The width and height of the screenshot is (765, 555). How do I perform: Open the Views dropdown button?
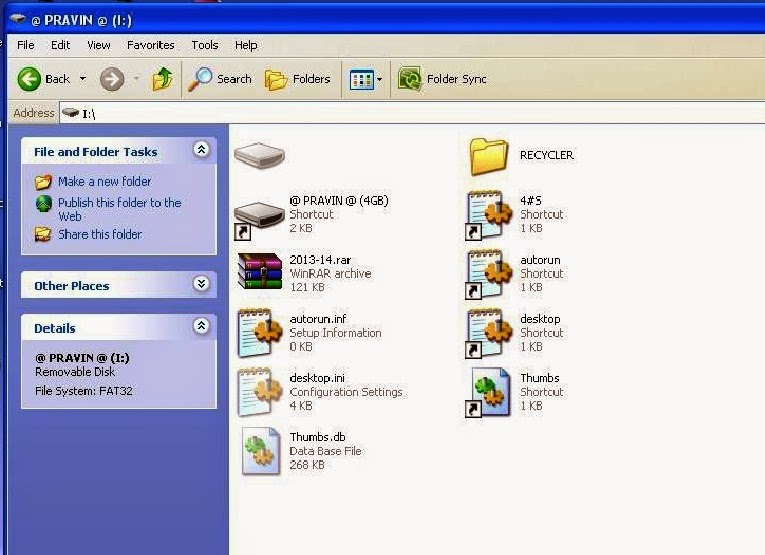pyautogui.click(x=366, y=79)
